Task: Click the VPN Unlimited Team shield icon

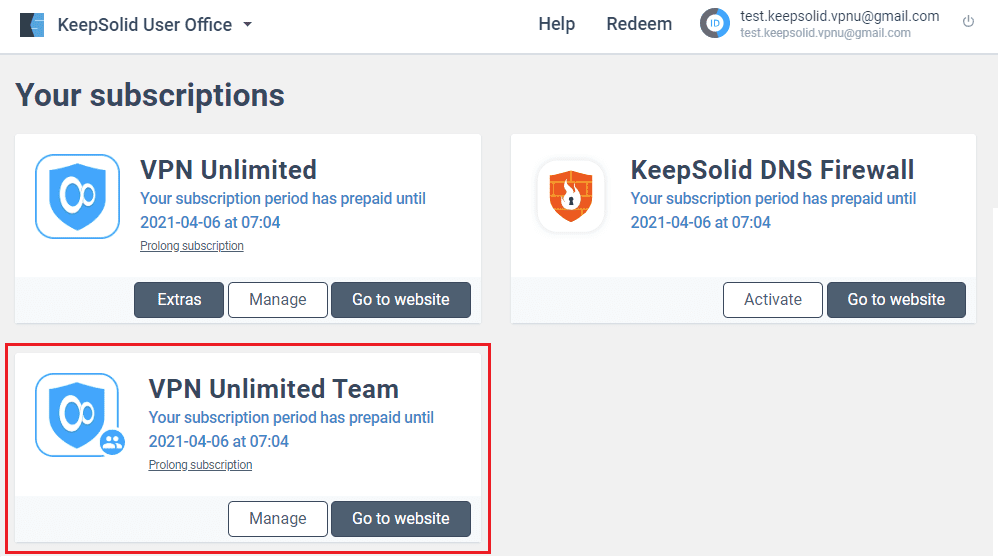Action: 79,415
